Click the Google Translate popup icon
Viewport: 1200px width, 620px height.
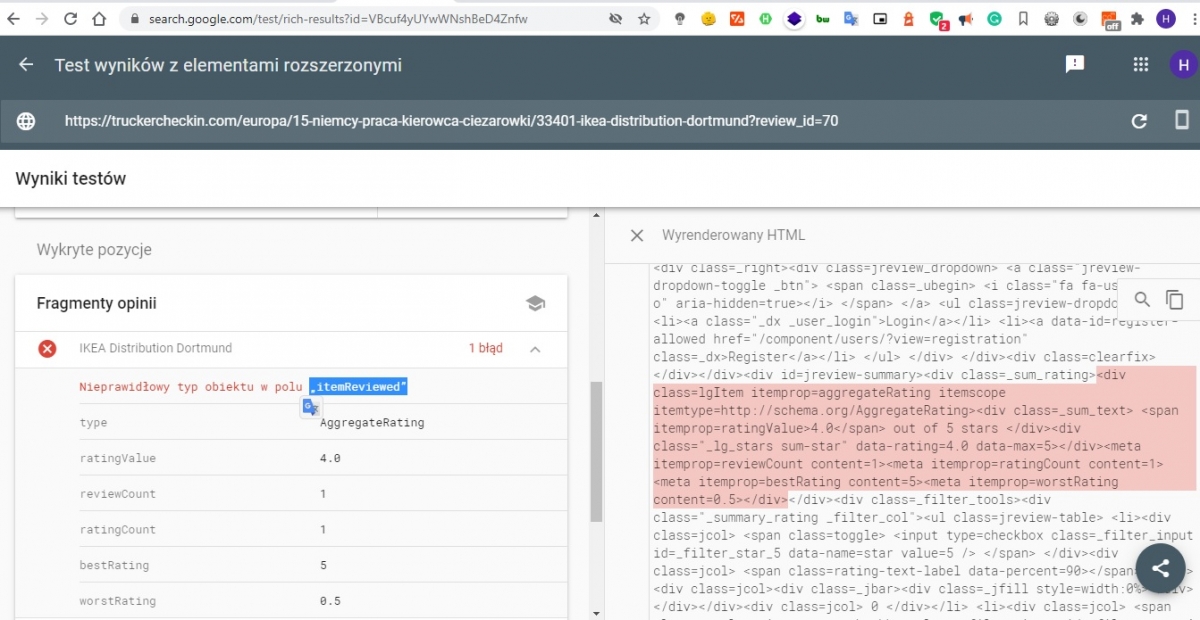[x=312, y=407]
